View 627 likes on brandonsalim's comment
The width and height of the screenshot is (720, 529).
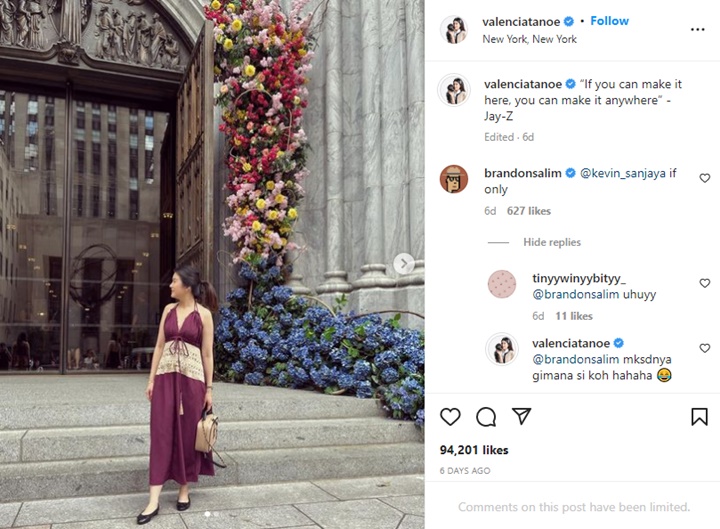coord(528,211)
